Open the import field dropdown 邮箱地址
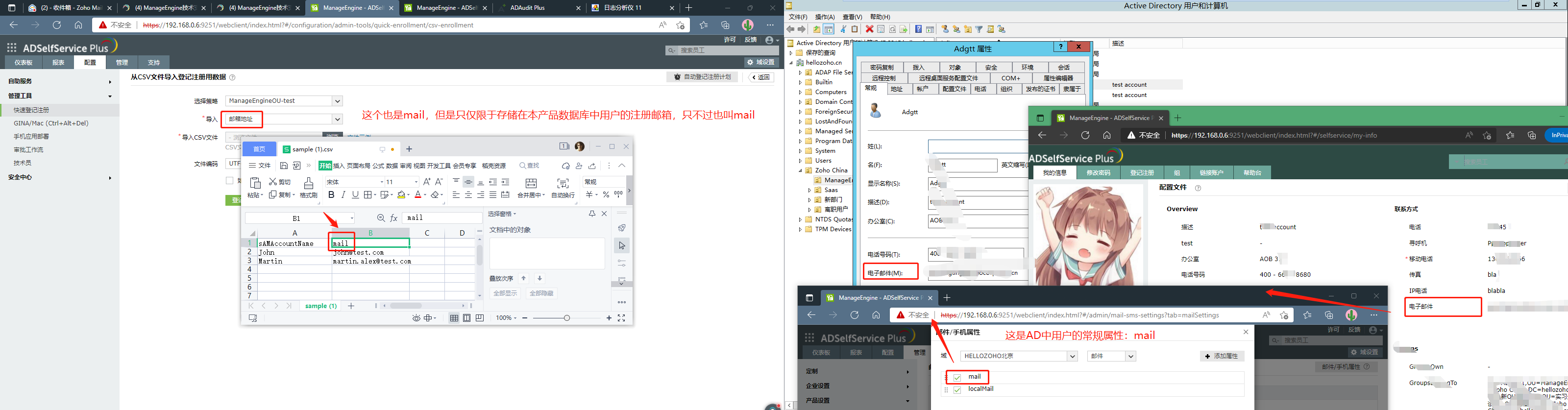1568x410 pixels. (338, 119)
